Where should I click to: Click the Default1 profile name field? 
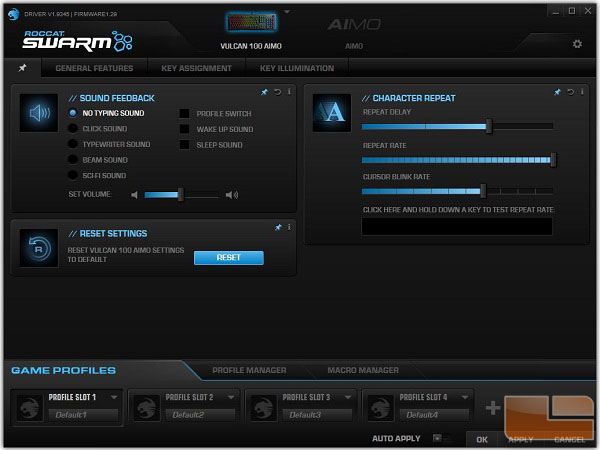[x=83, y=415]
